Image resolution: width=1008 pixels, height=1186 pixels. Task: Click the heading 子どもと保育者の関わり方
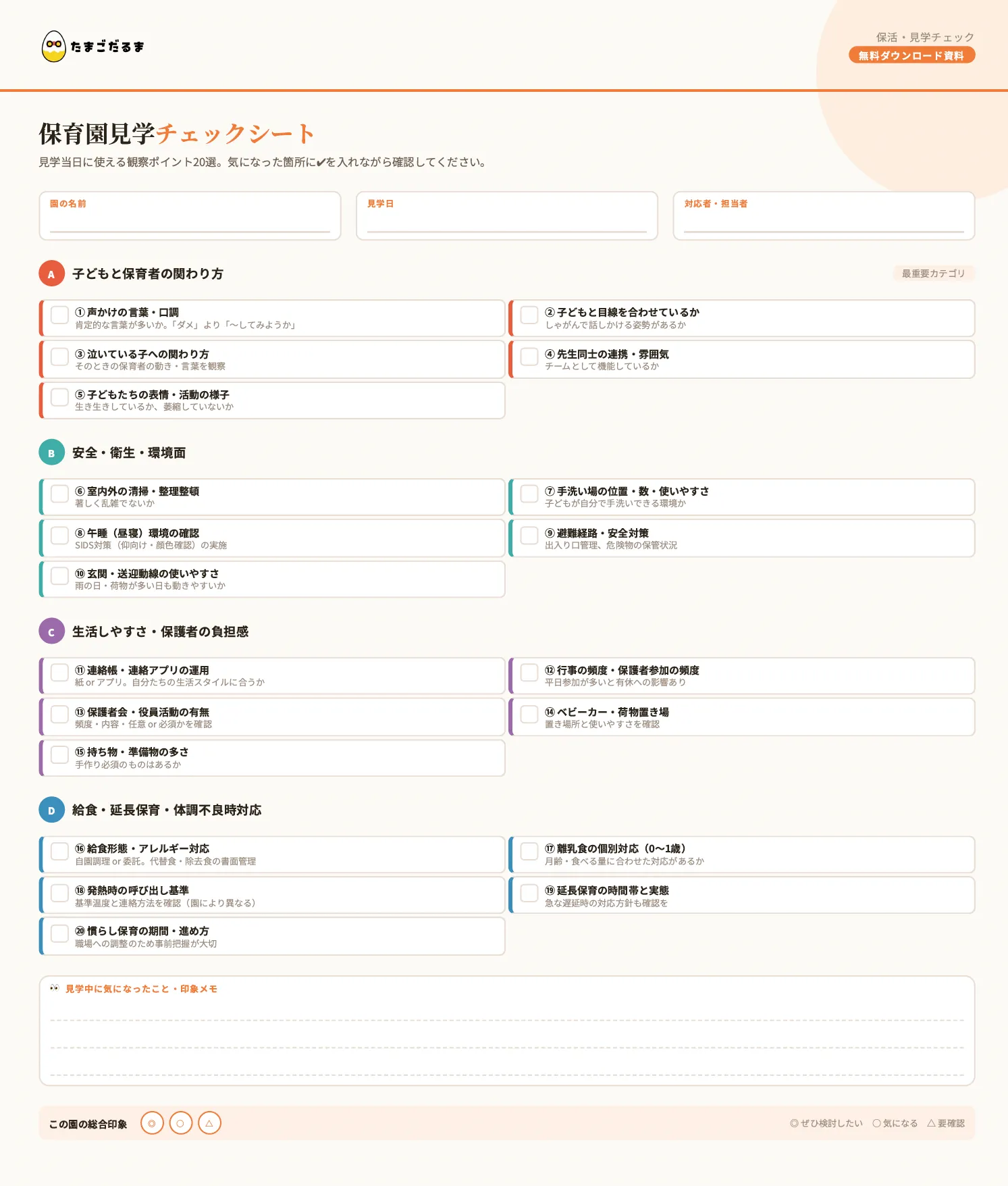click(148, 274)
